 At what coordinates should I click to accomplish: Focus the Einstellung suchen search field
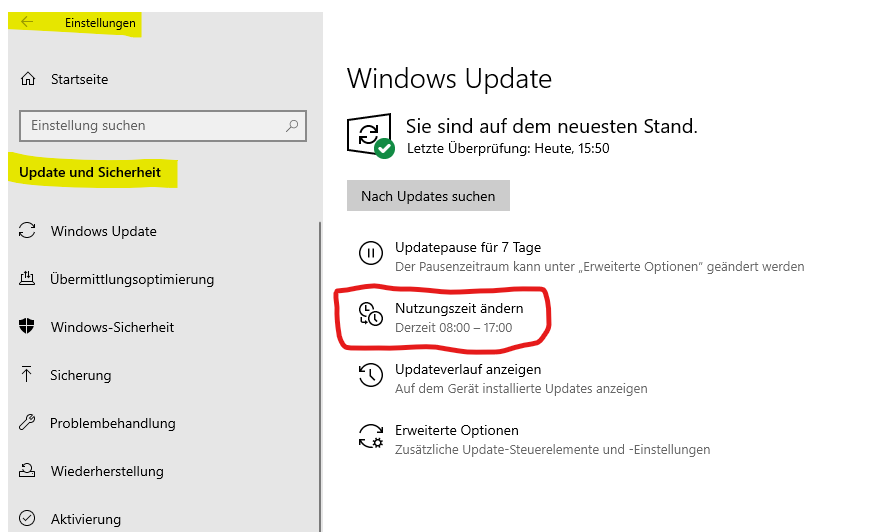(x=162, y=126)
